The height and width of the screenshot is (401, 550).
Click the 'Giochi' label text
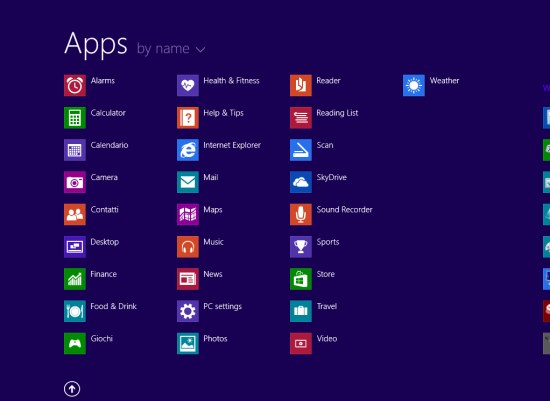(x=101, y=339)
